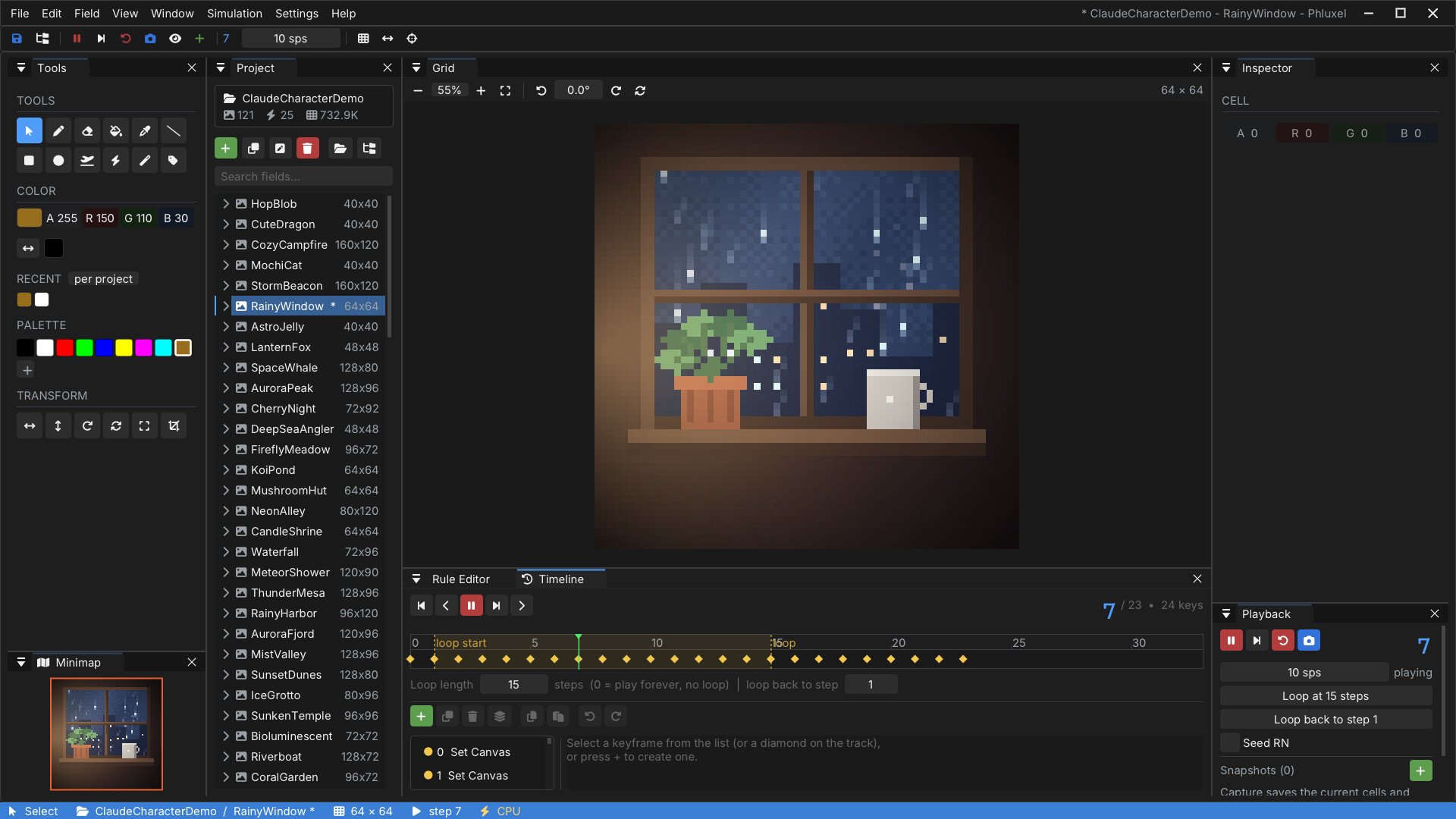
Task: Click the Minimap thumbnail preview
Action: pyautogui.click(x=106, y=734)
